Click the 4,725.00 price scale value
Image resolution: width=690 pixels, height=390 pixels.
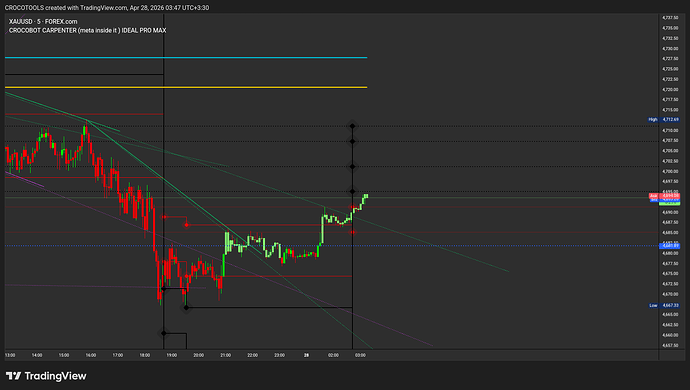point(670,69)
